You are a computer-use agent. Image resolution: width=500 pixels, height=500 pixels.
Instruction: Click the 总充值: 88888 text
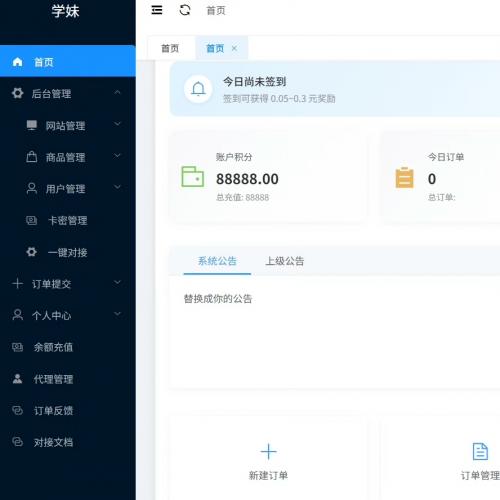point(242,197)
